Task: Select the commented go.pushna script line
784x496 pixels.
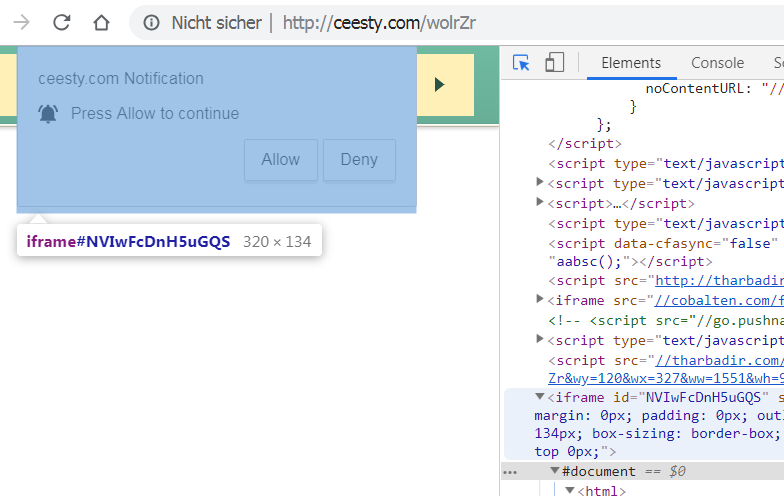Action: click(x=666, y=320)
